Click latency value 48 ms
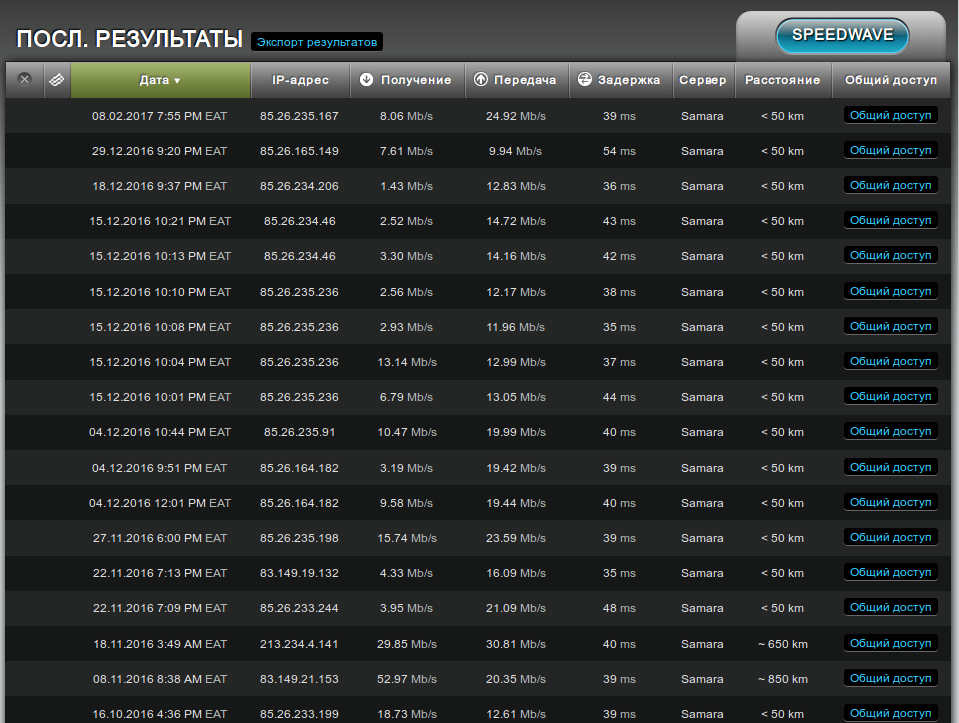The image size is (959, 723). tap(619, 608)
